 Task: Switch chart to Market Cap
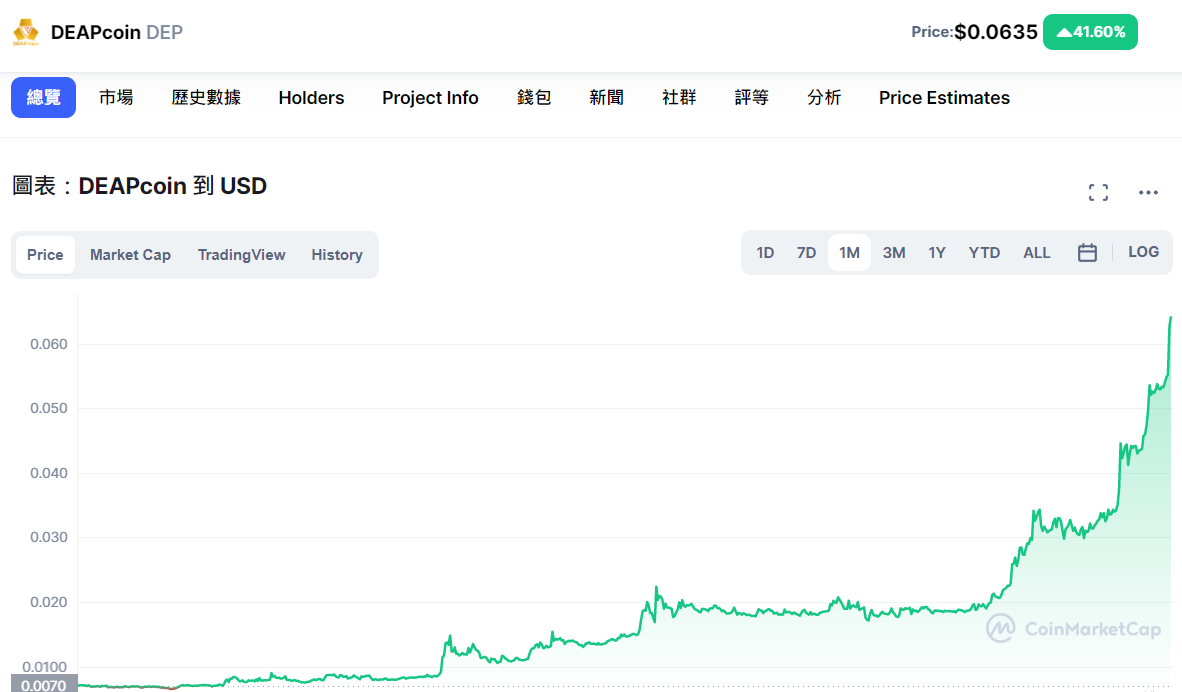[x=130, y=255]
